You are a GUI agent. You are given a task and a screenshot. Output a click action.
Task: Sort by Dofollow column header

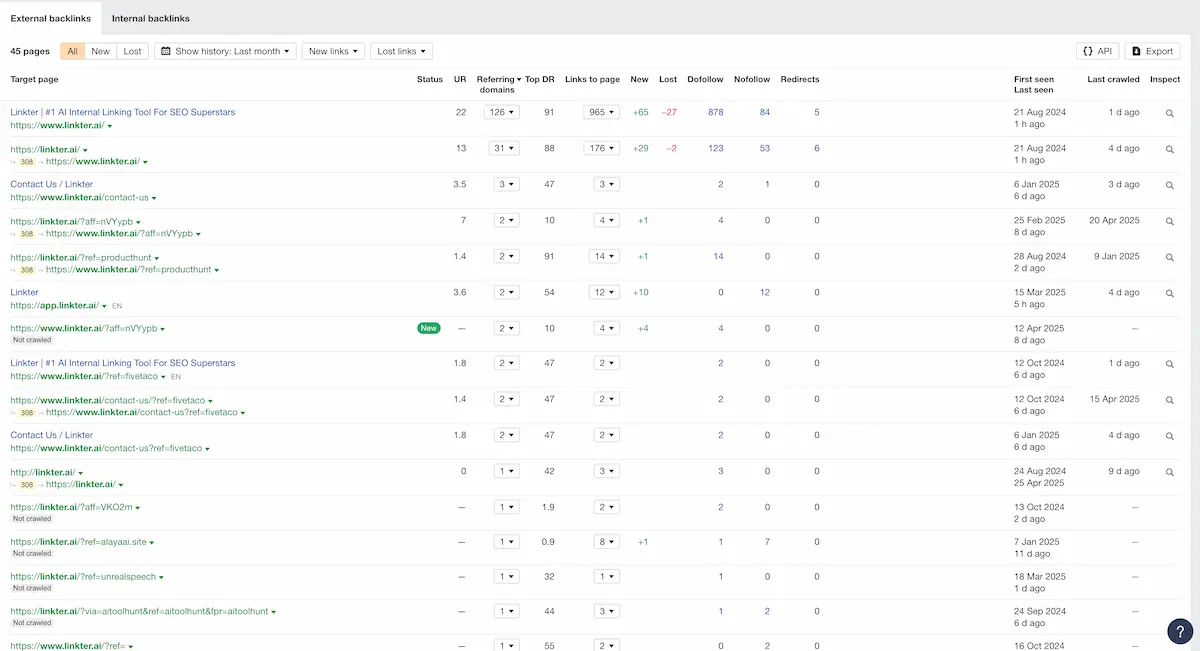point(705,79)
